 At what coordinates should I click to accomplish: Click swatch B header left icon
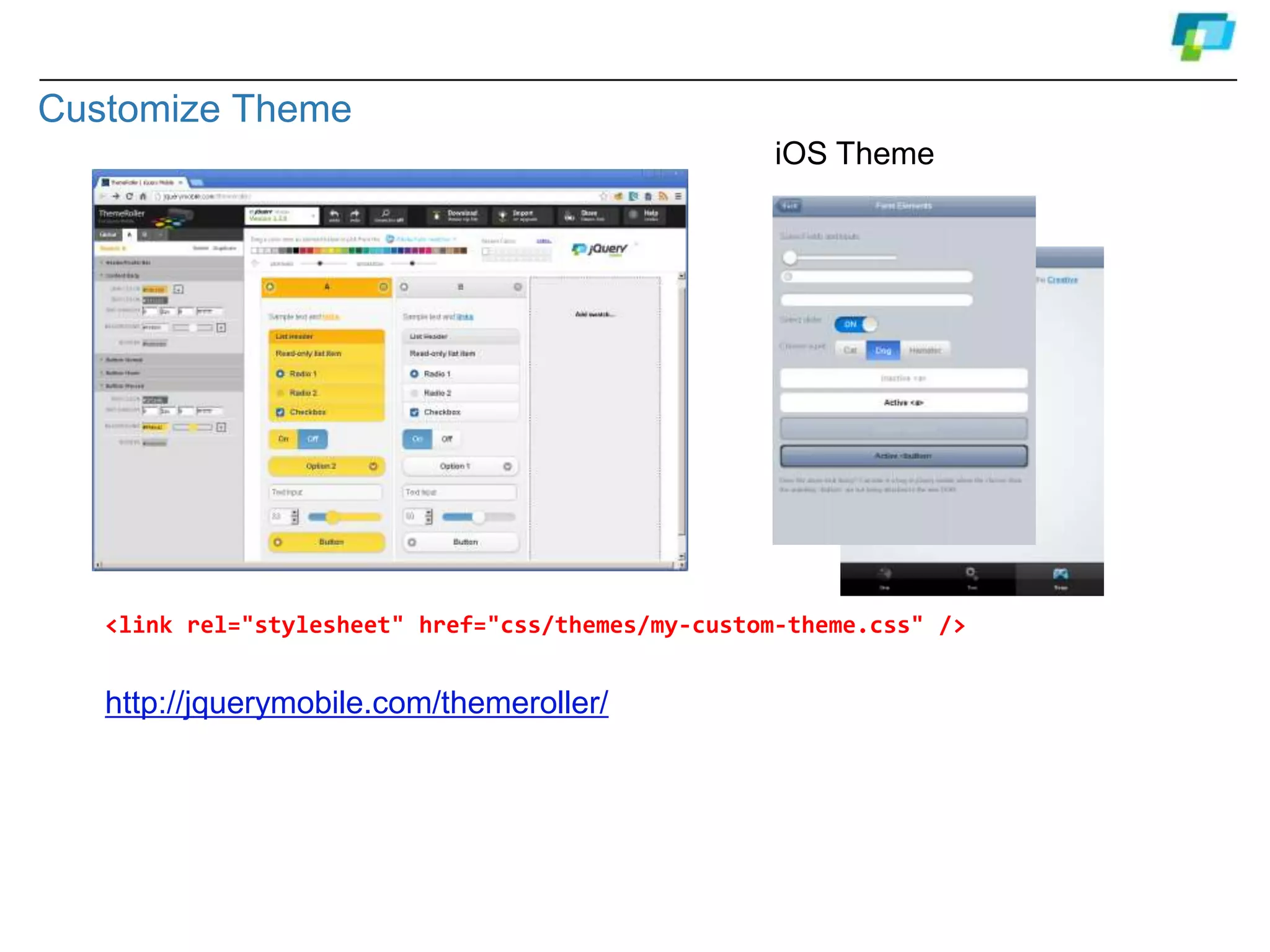tap(404, 287)
